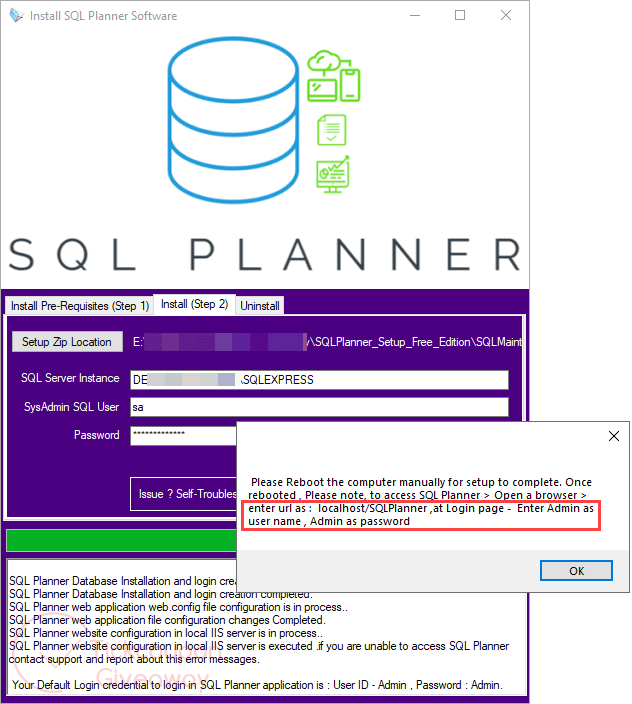Click the 'Install SQL Planner Software' title text

(x=103, y=16)
